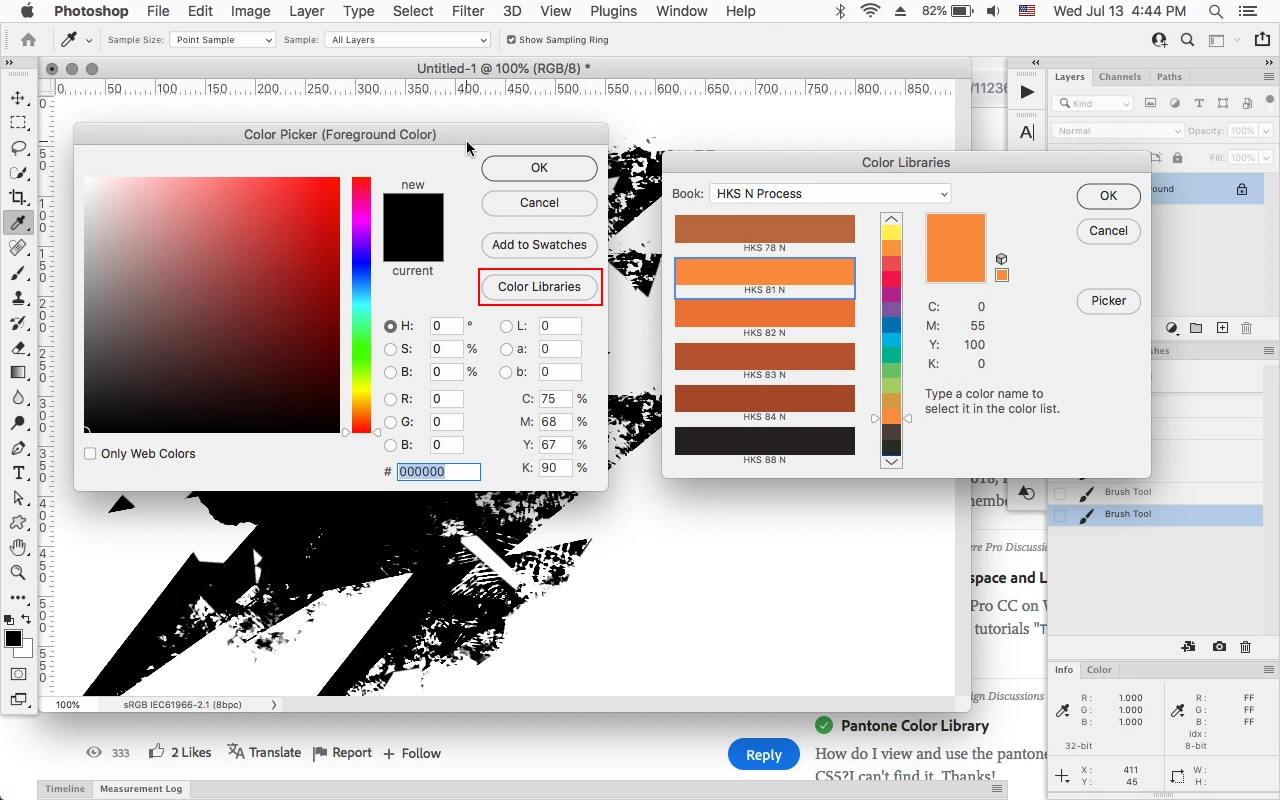Select the Gradient tool

click(18, 373)
